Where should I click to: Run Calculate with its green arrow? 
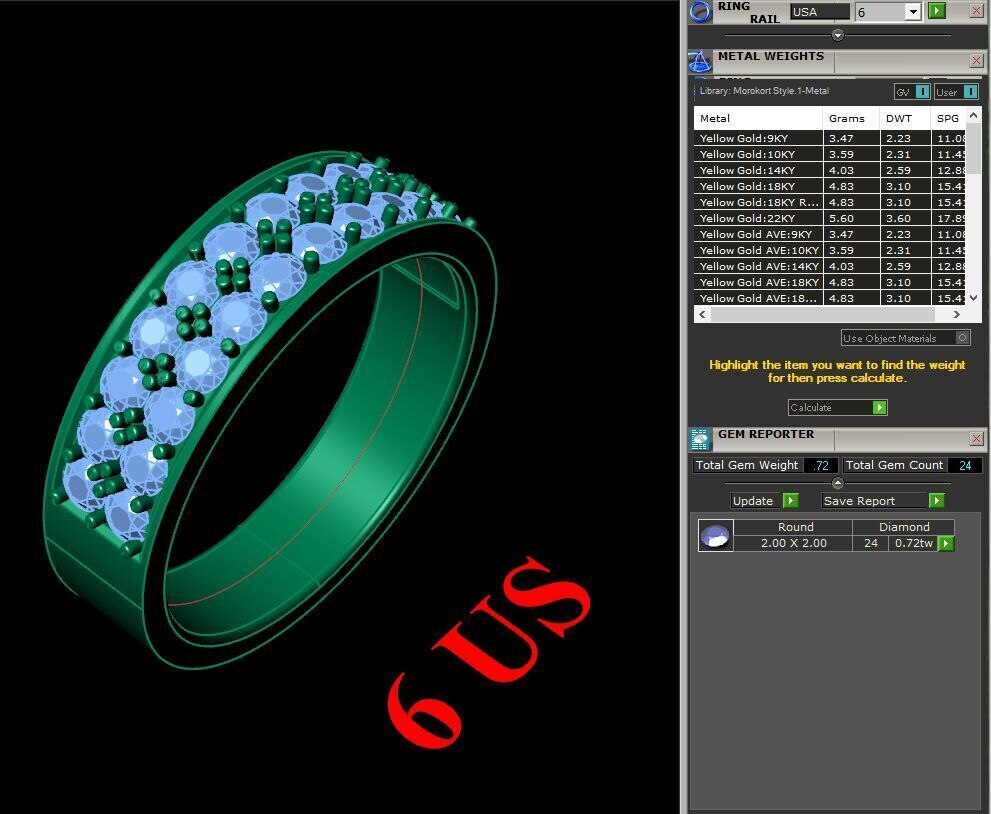[879, 408]
